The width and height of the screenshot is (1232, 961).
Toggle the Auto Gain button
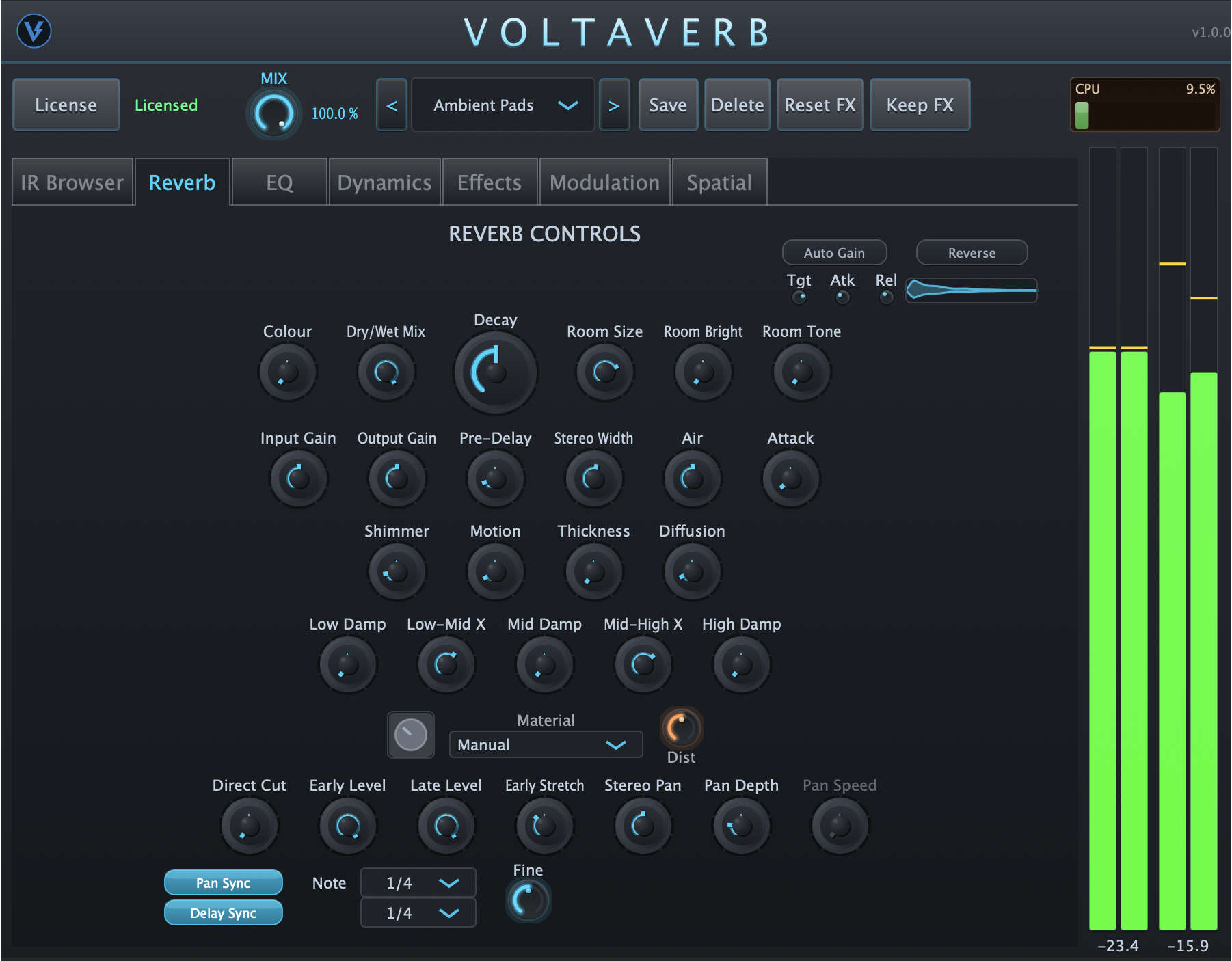point(834,252)
